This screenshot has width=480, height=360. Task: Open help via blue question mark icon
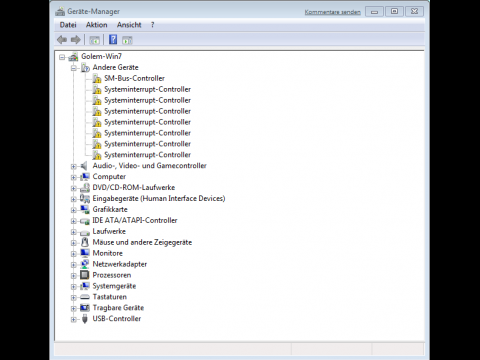[x=113, y=40]
